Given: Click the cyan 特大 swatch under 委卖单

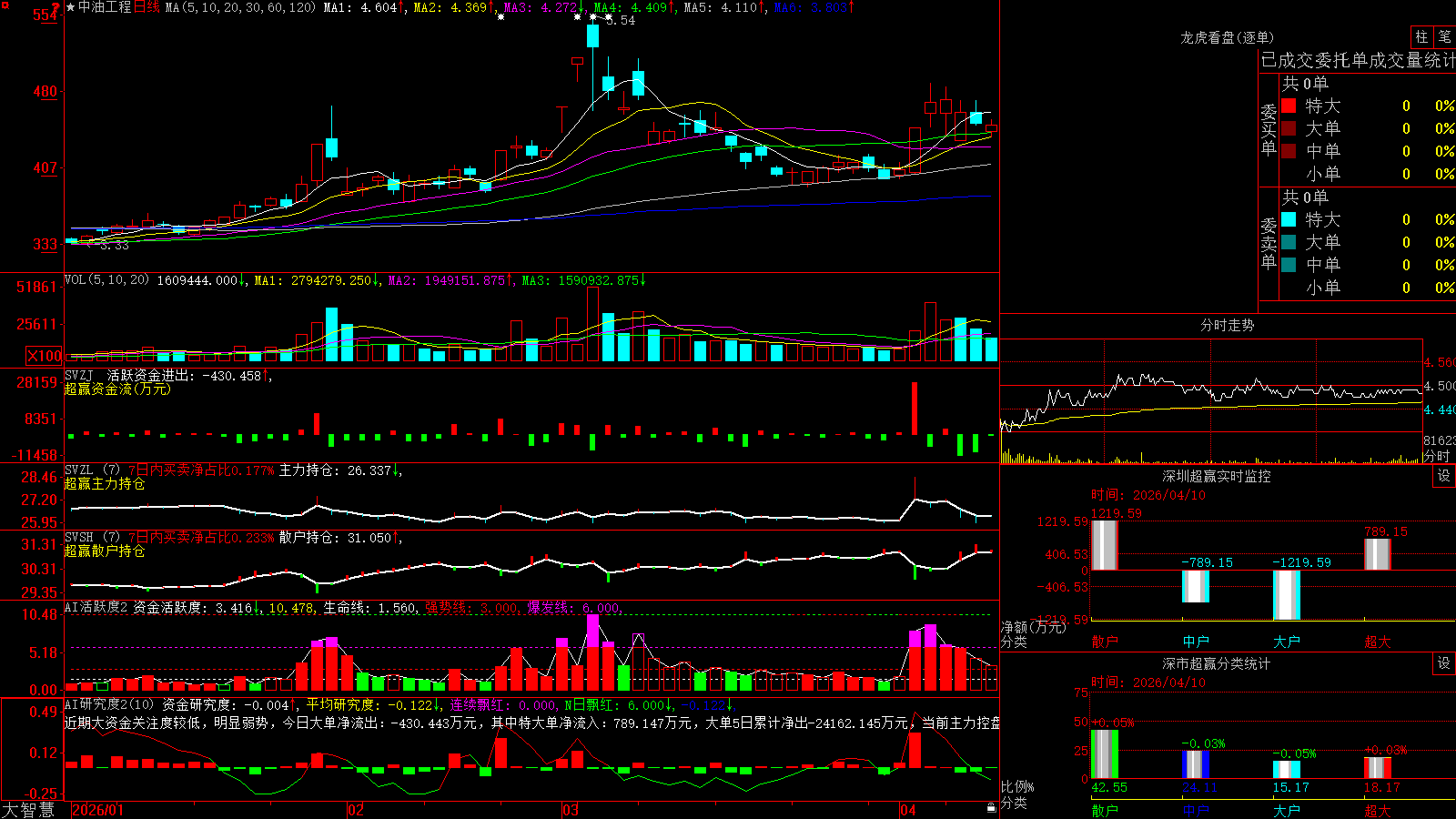Looking at the screenshot, I should click(x=1289, y=219).
